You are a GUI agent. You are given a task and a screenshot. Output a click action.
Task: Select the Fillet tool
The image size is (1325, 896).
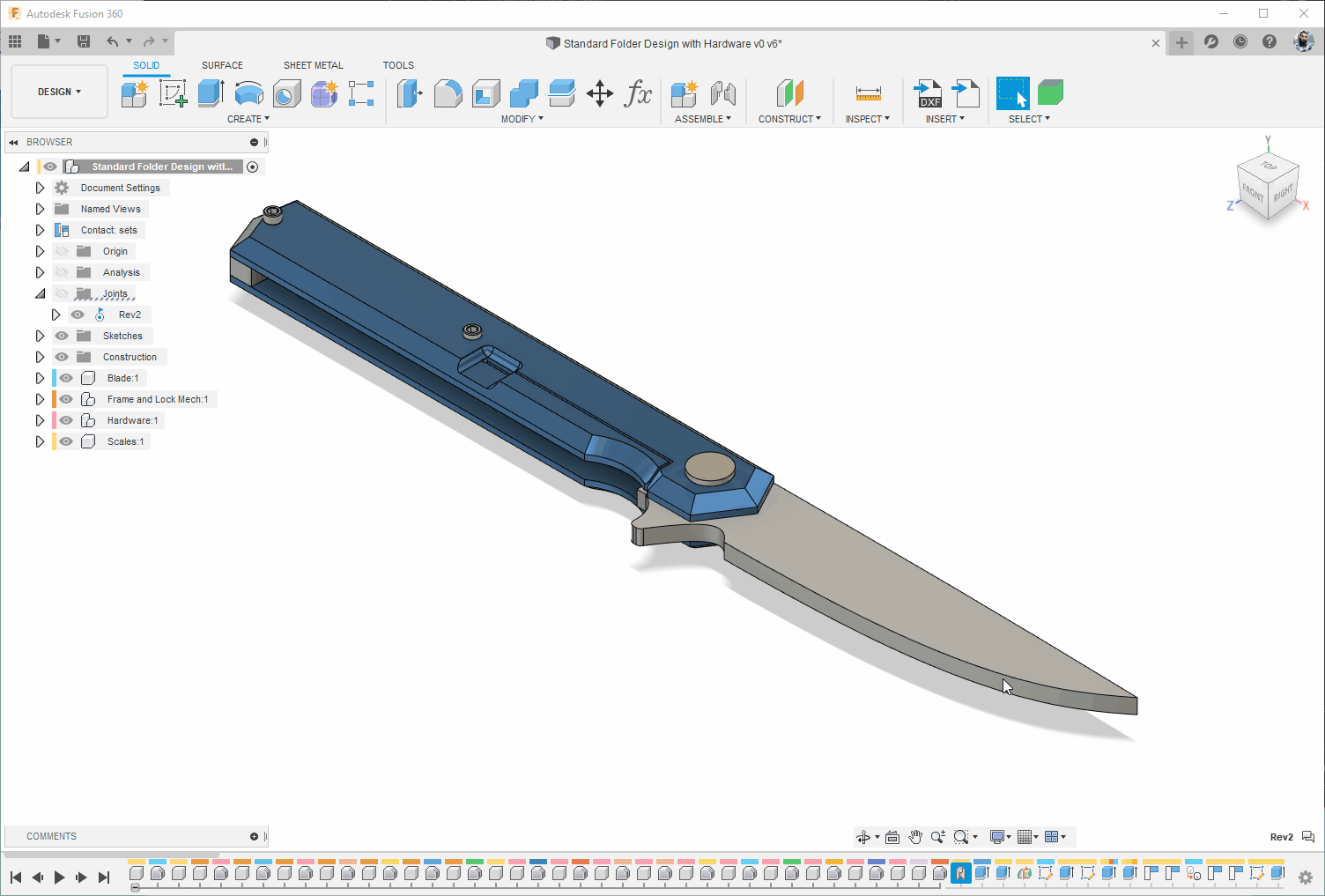448,93
